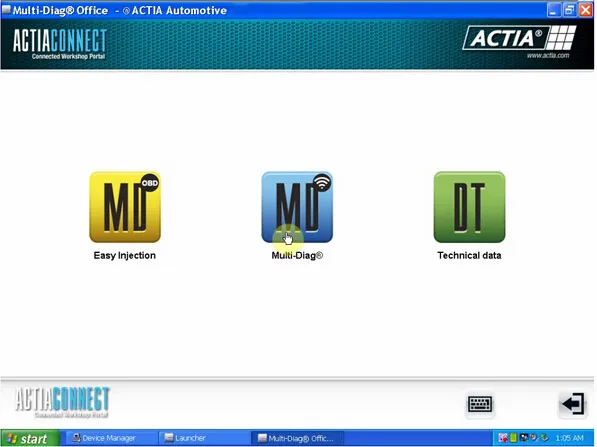This screenshot has width=597, height=447.
Task: Click the window title bar application icon
Action: click(x=6, y=10)
